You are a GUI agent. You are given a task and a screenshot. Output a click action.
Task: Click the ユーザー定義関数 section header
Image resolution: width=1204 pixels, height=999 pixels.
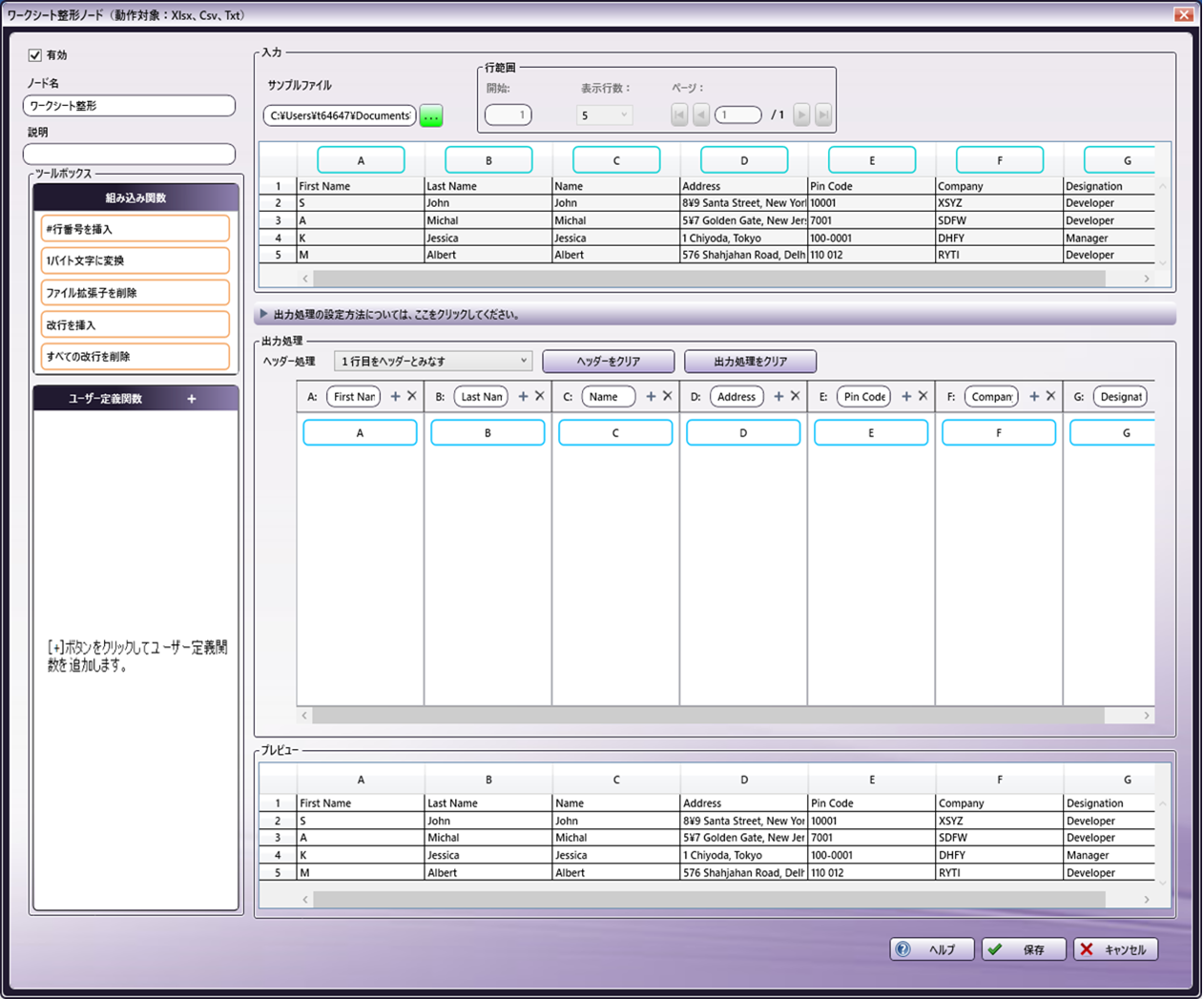click(135, 399)
